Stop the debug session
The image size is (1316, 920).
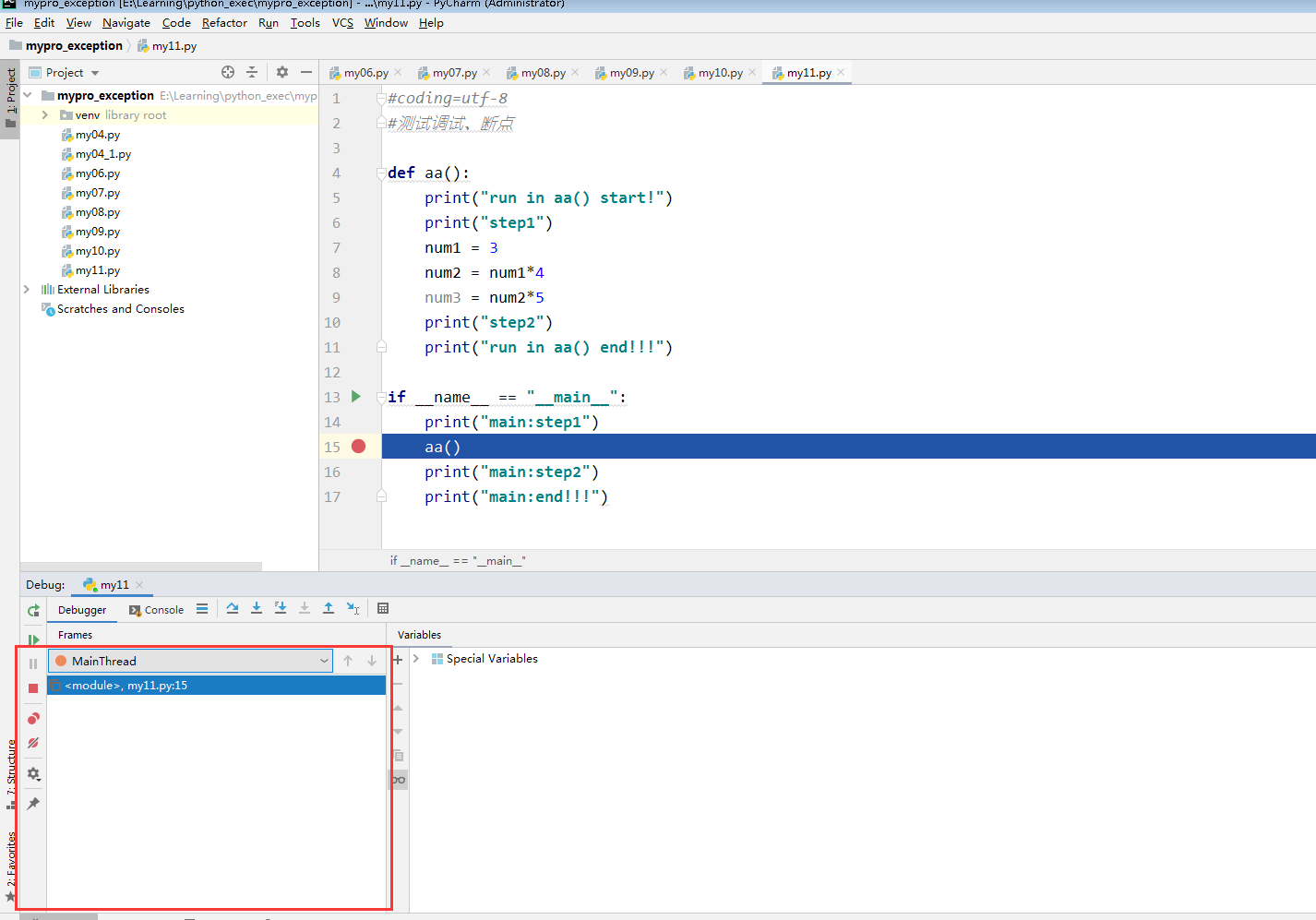(x=33, y=688)
